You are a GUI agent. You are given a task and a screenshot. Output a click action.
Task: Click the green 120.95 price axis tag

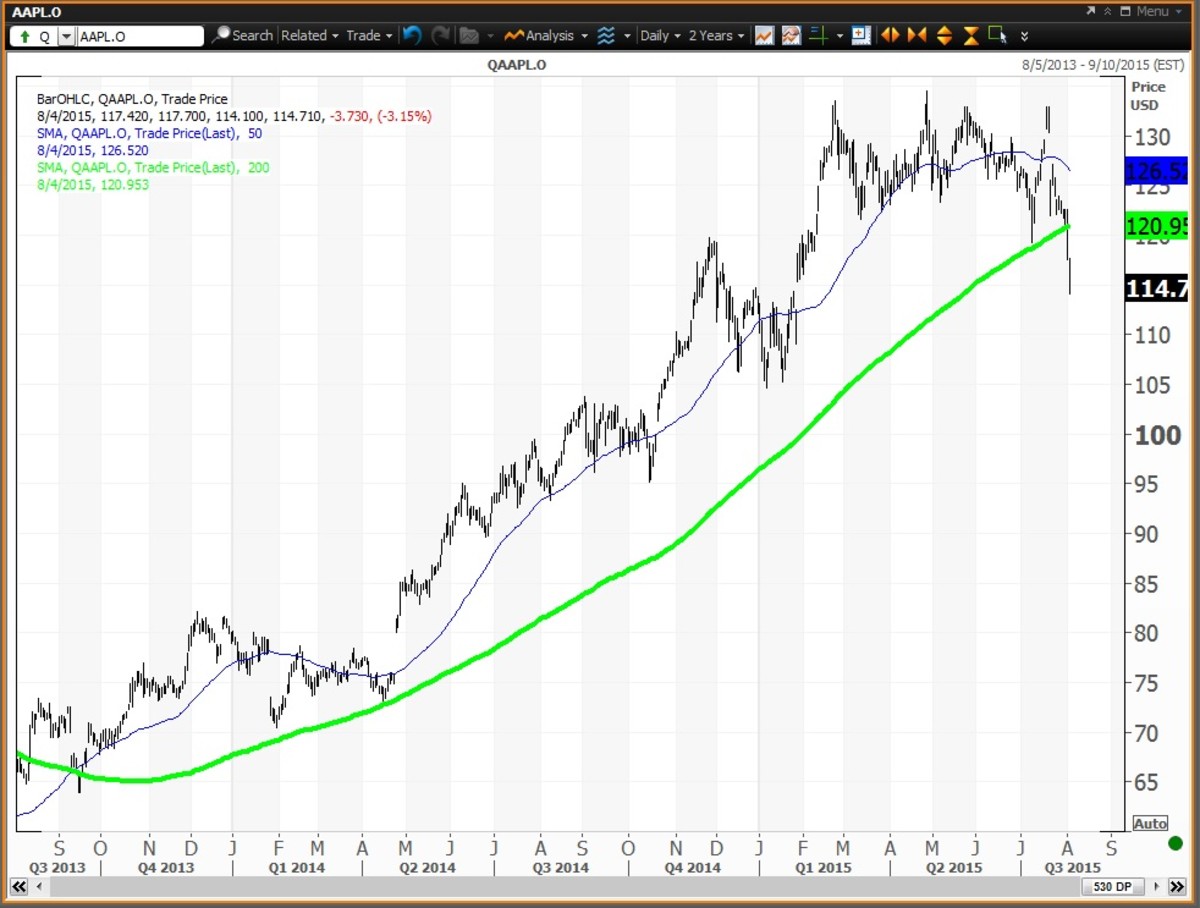(x=1156, y=227)
